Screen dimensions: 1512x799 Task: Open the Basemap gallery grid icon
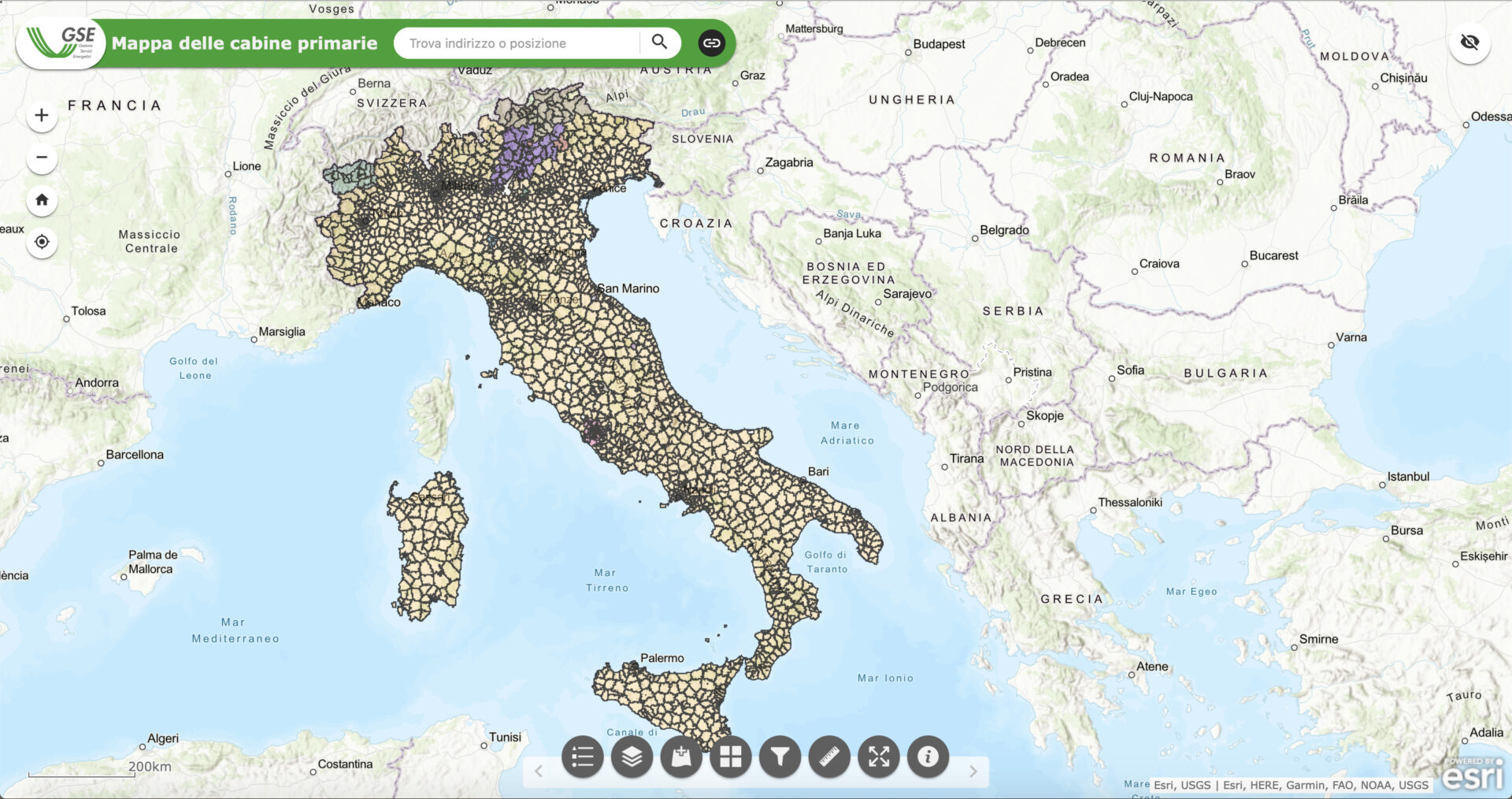point(731,757)
